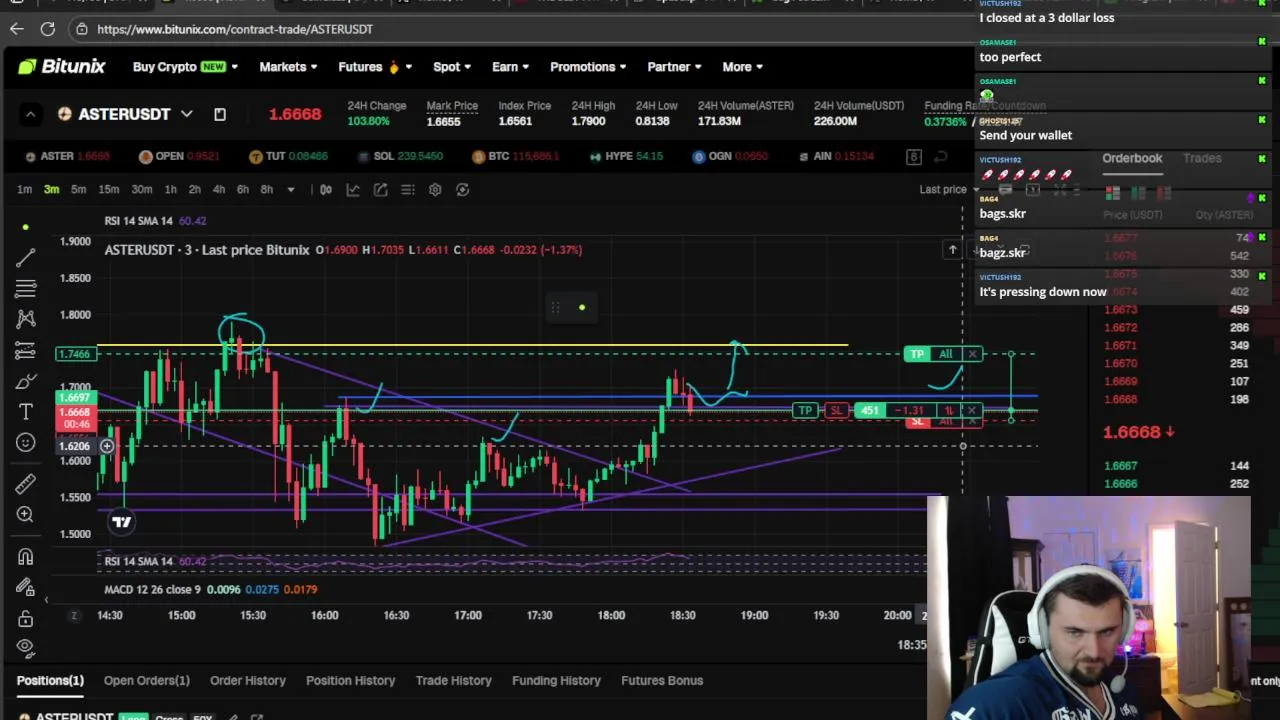1280x720 pixels.
Task: Click the edit drawing icon in the chart toolbar
Action: click(381, 190)
